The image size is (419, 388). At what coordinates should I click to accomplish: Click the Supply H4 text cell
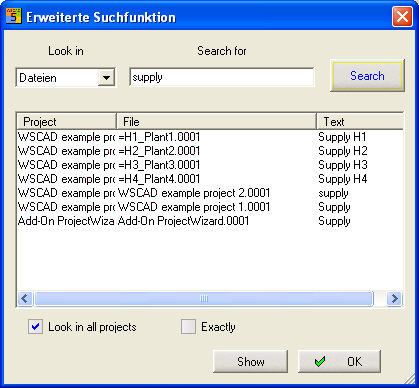click(x=343, y=179)
